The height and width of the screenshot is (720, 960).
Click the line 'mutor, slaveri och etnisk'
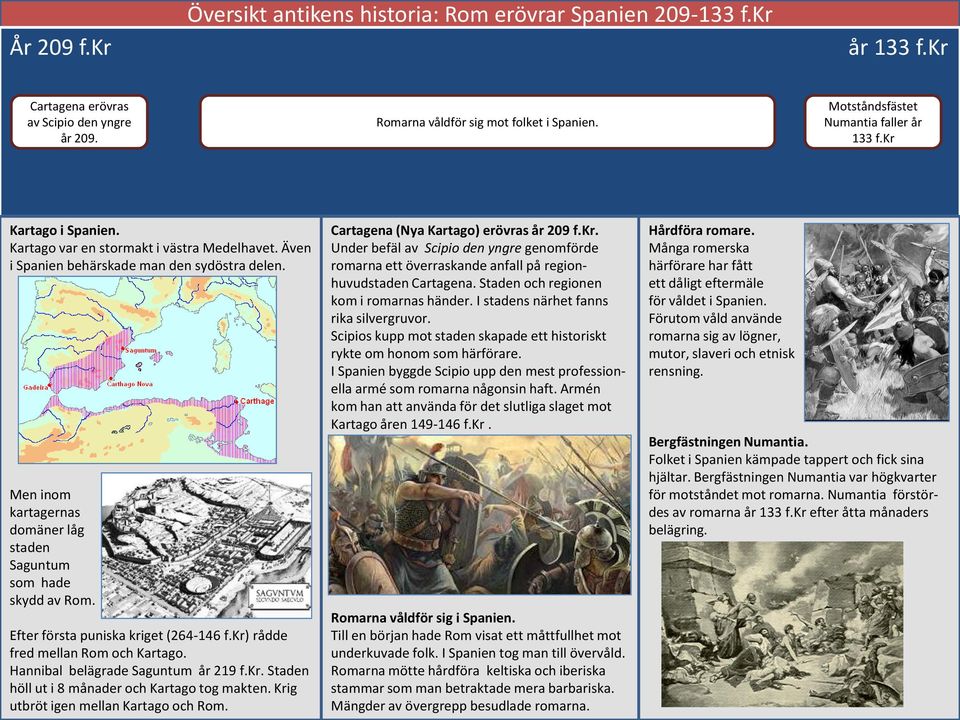(x=721, y=354)
